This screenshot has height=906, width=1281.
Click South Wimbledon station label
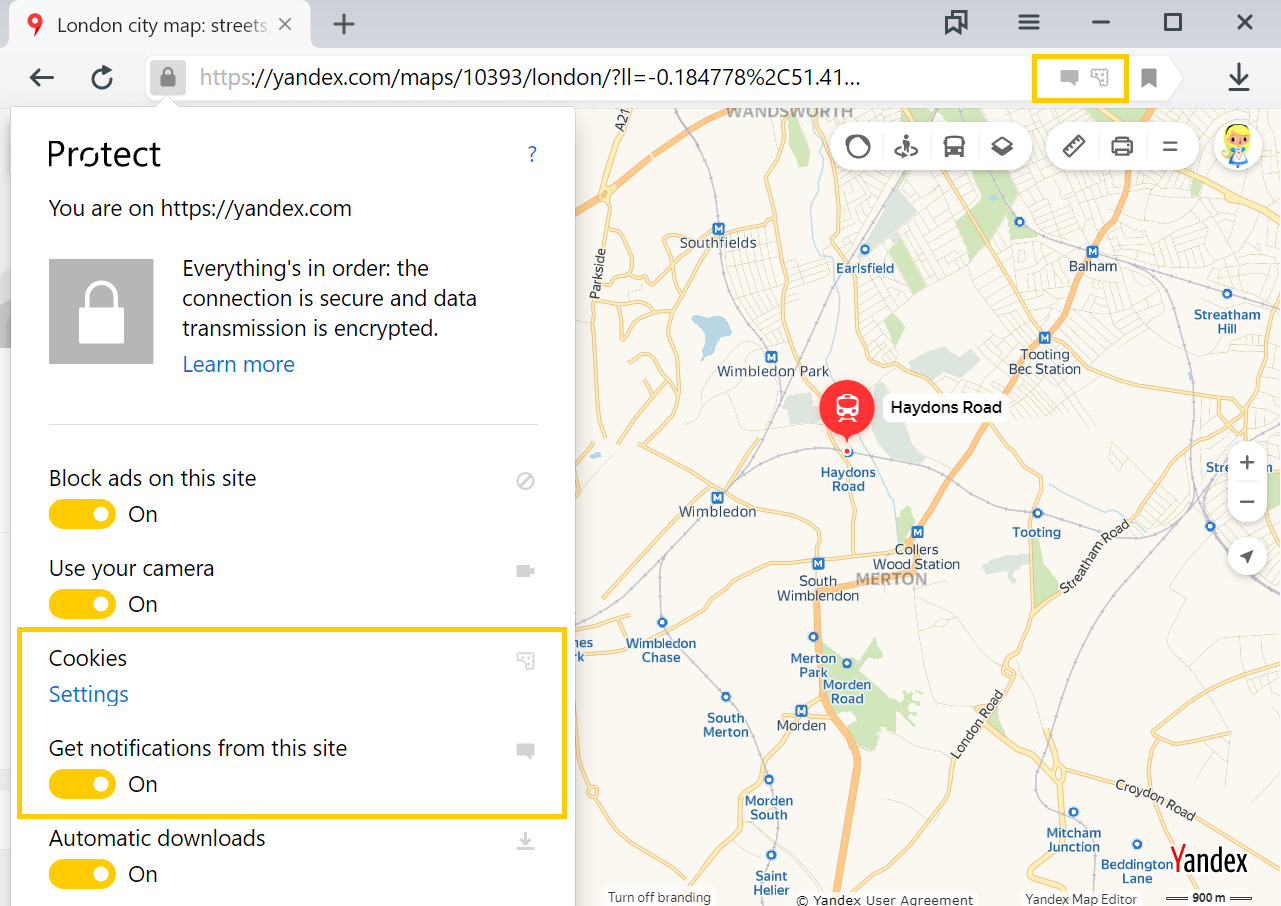coord(818,588)
